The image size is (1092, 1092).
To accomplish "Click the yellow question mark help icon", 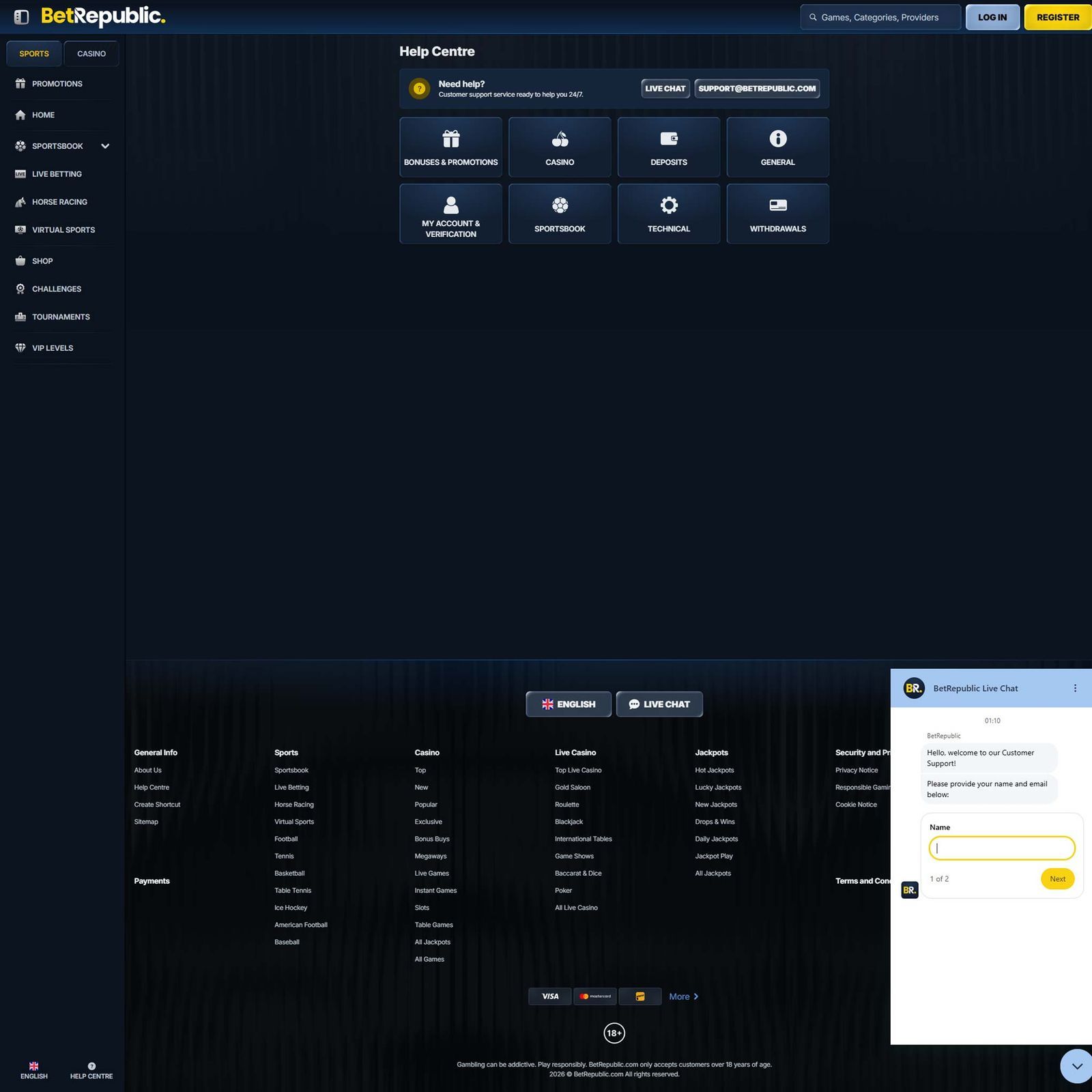I will [x=419, y=89].
